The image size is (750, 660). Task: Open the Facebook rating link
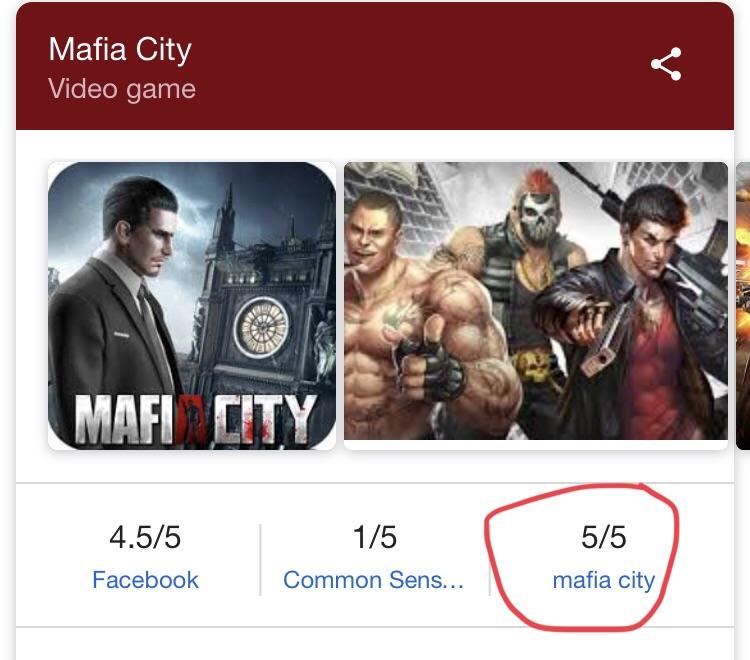coord(145,580)
